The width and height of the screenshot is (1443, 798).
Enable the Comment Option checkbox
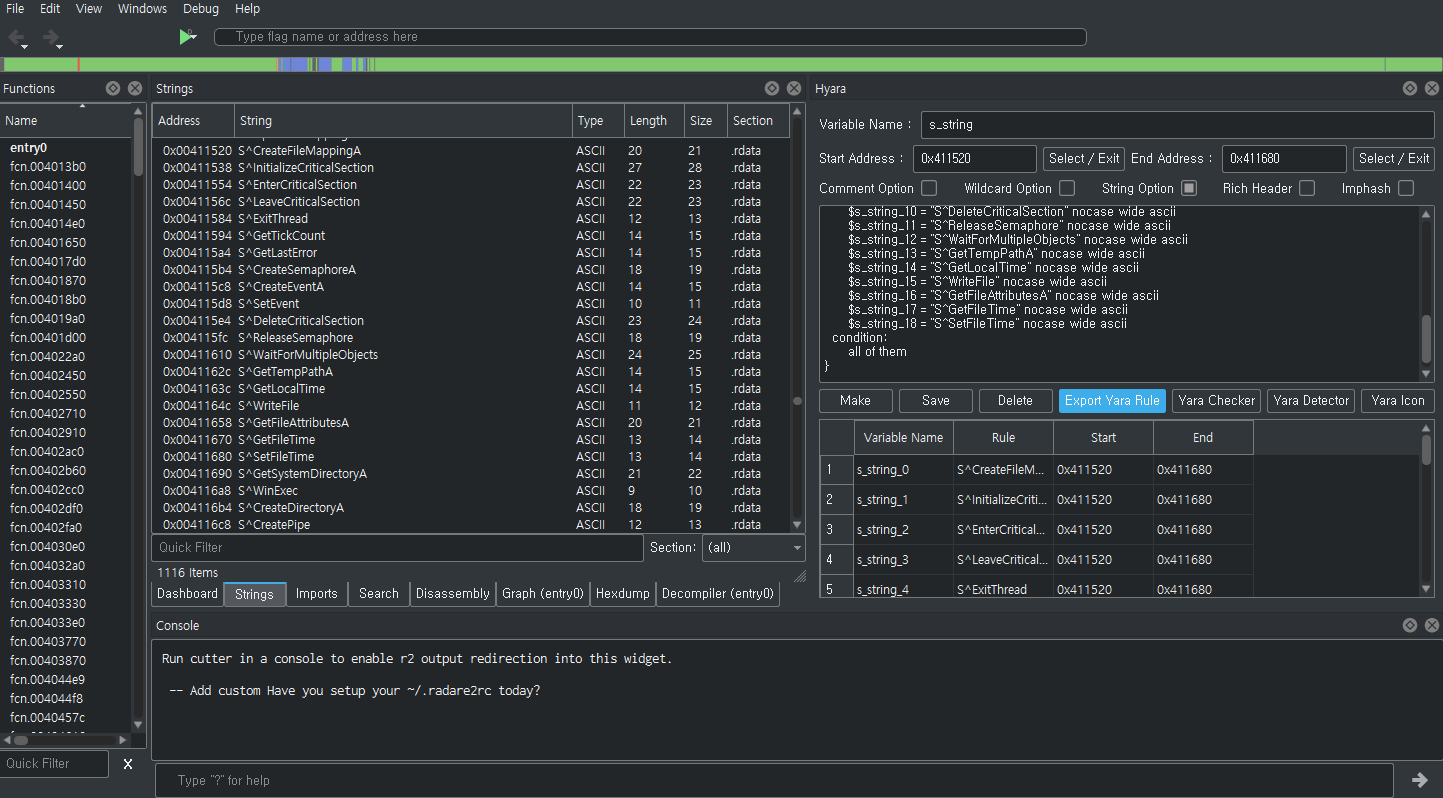point(929,188)
